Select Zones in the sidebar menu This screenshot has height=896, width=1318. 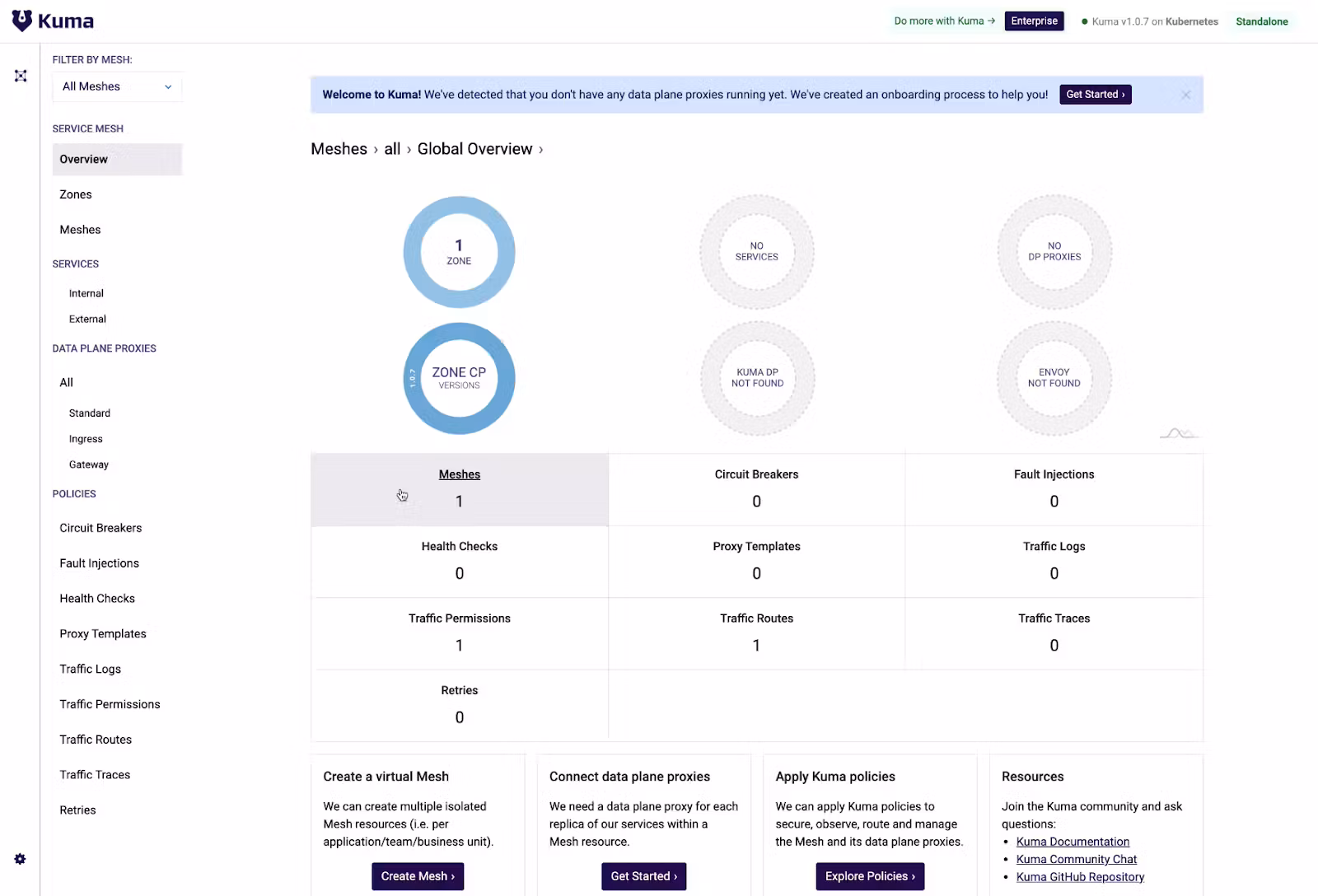coord(76,194)
